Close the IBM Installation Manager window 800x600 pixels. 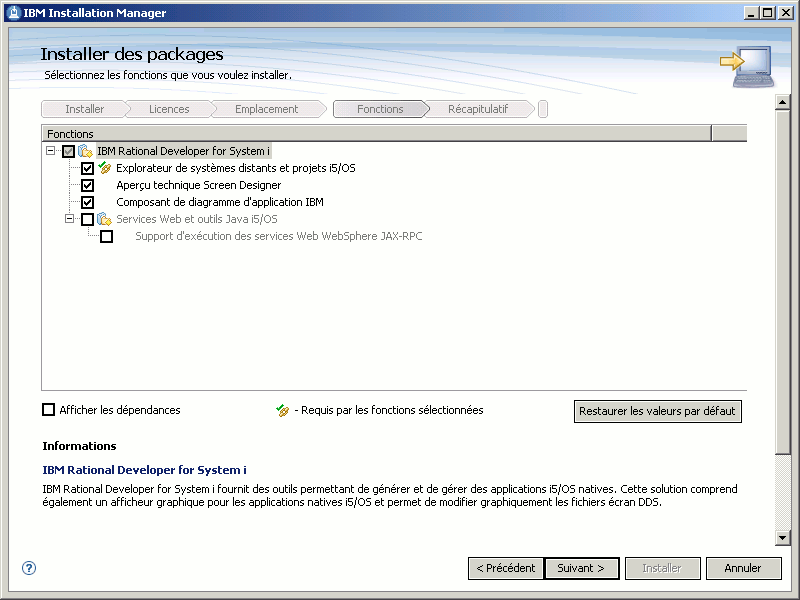point(786,13)
